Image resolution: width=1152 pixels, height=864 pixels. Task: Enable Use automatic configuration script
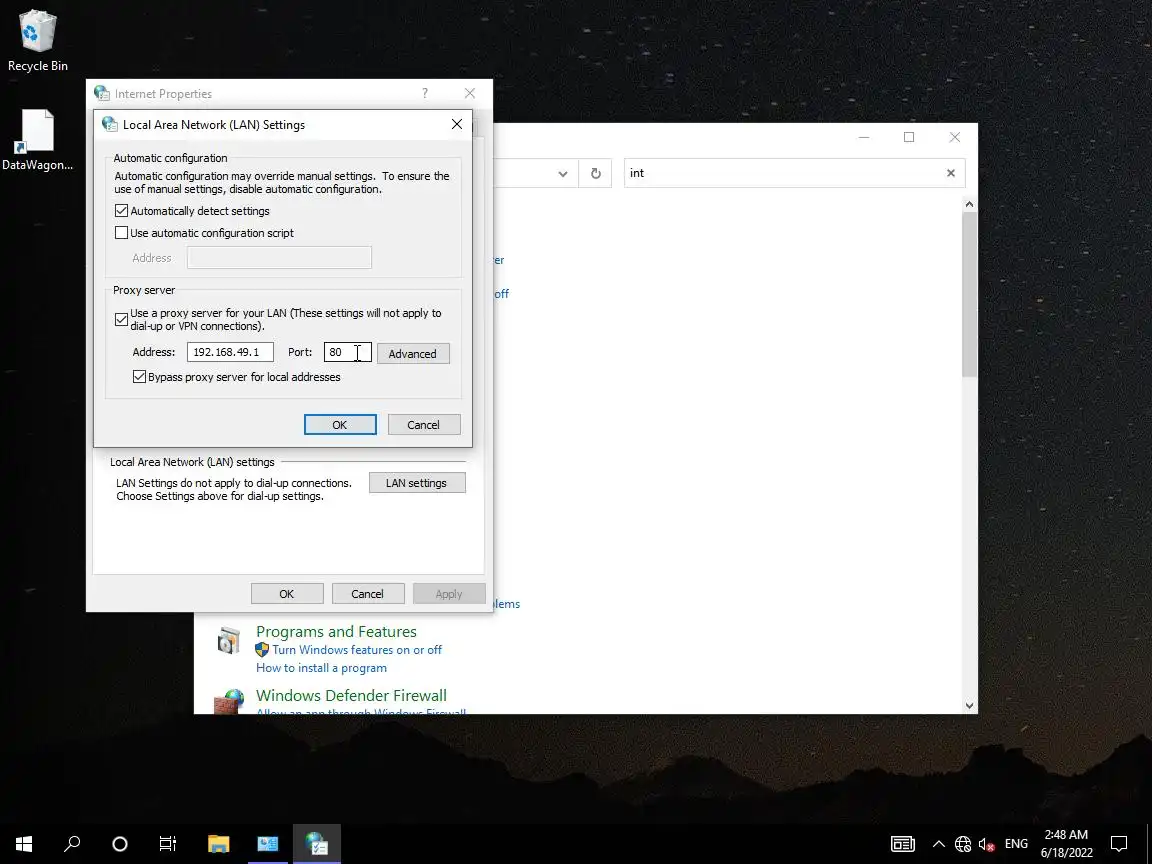[x=121, y=233]
